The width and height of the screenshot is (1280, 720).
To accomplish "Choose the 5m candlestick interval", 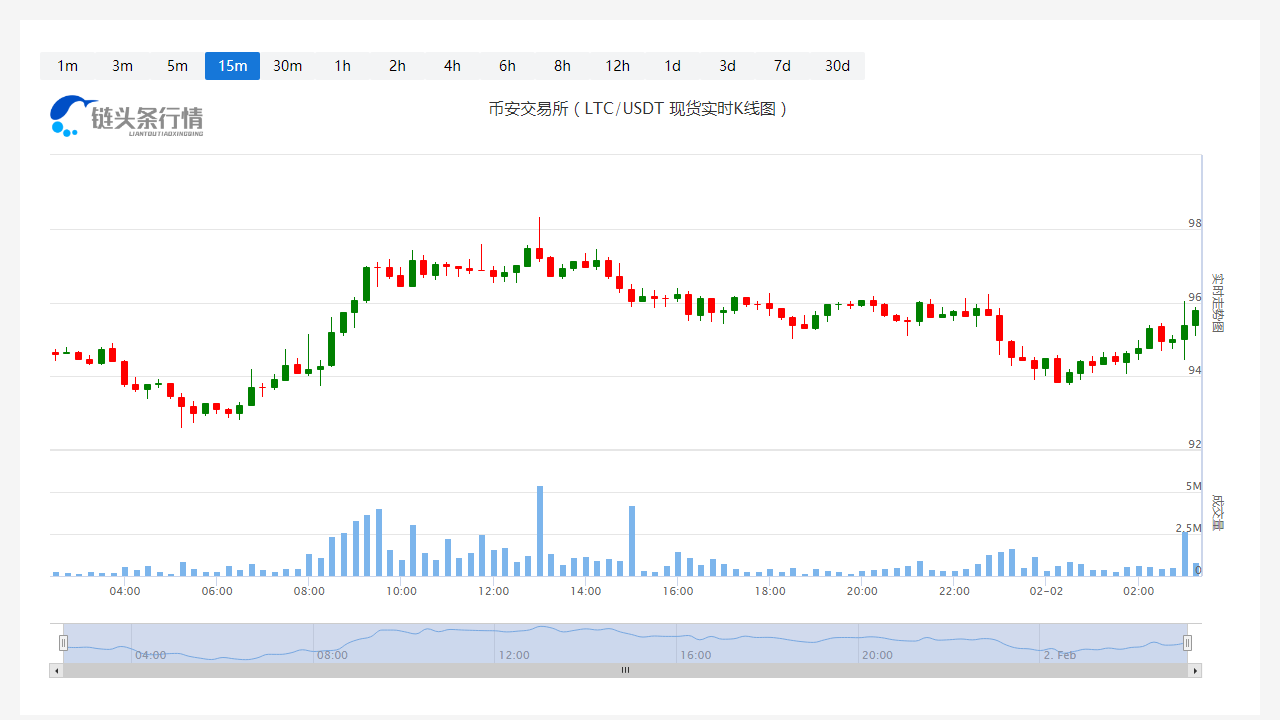I will pyautogui.click(x=177, y=66).
